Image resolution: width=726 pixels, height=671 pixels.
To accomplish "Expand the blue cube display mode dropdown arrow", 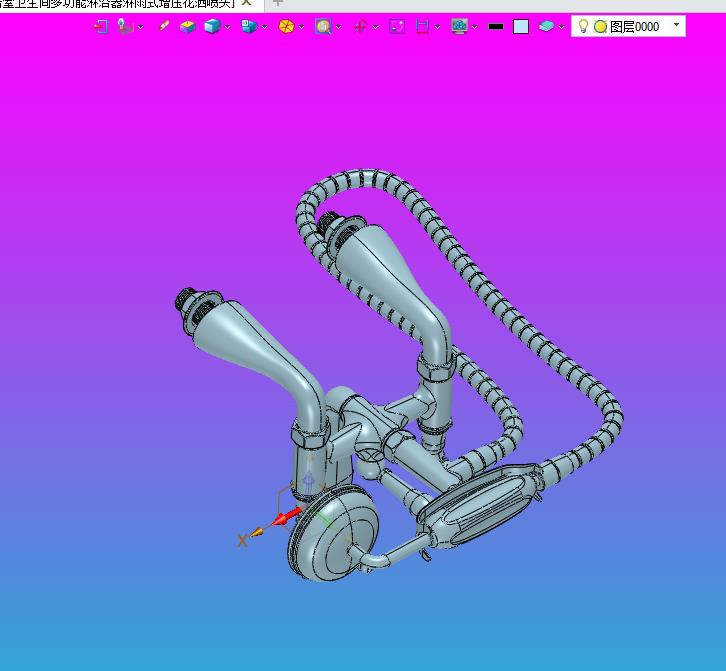I will [228, 27].
